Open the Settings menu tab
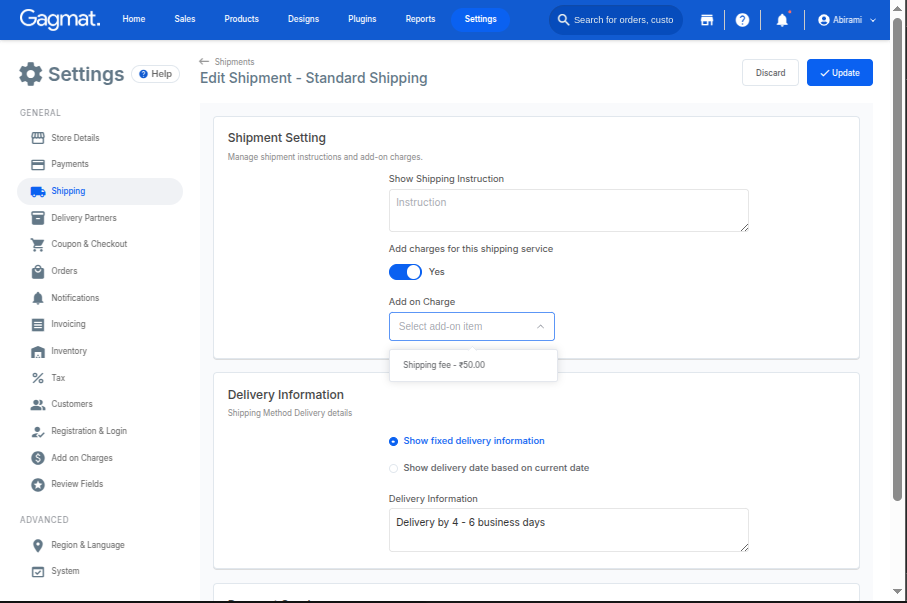Viewport: 907px width, 603px height. click(x=480, y=19)
